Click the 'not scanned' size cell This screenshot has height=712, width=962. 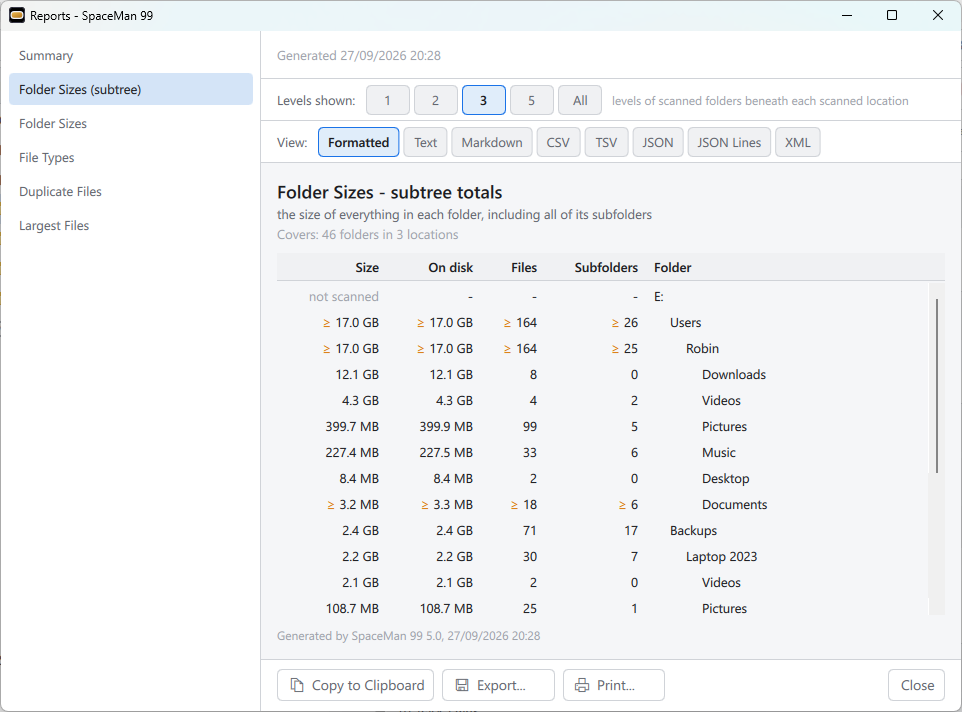tap(344, 297)
